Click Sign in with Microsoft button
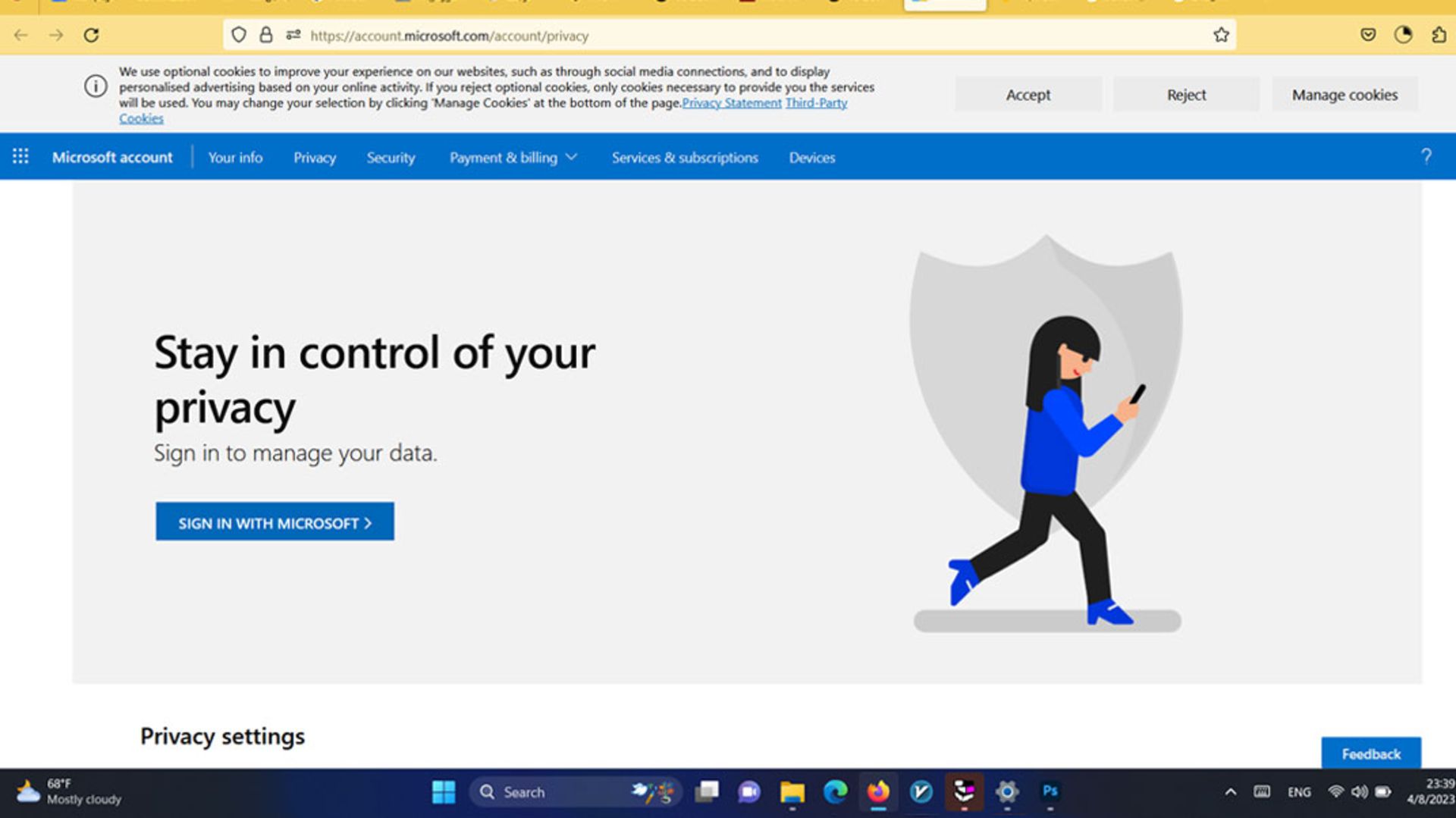 click(275, 522)
